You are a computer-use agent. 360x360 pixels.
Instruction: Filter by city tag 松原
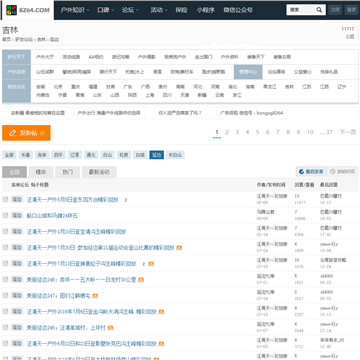(124, 155)
